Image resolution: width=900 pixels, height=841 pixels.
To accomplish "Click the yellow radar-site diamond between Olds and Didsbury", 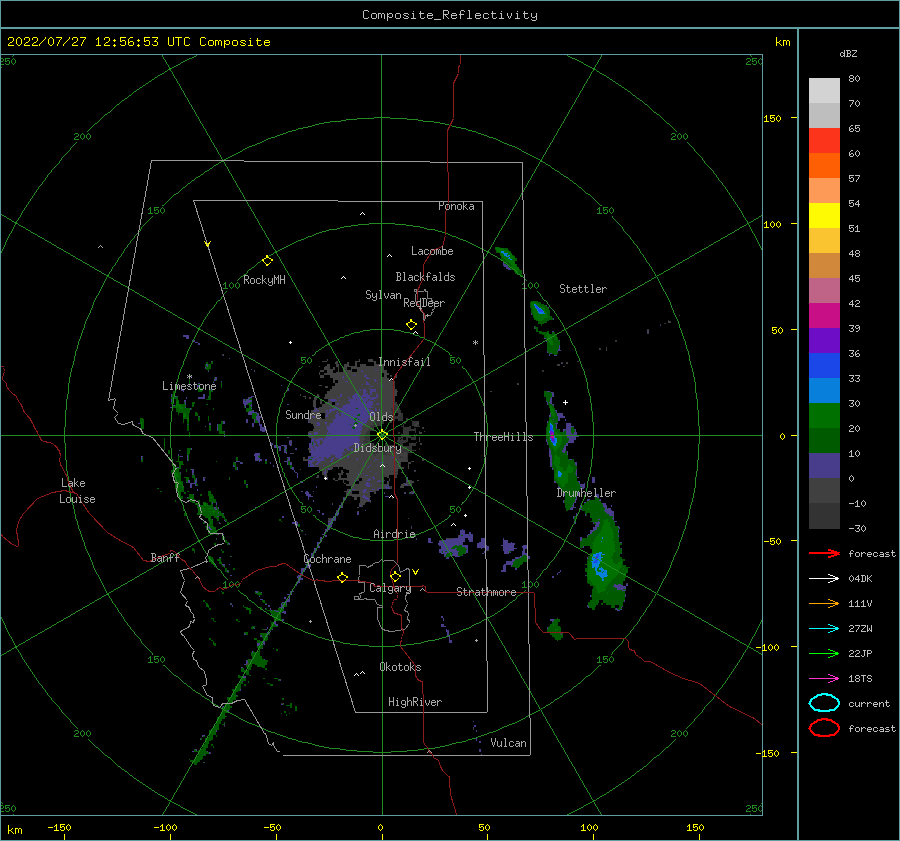I will tap(382, 435).
